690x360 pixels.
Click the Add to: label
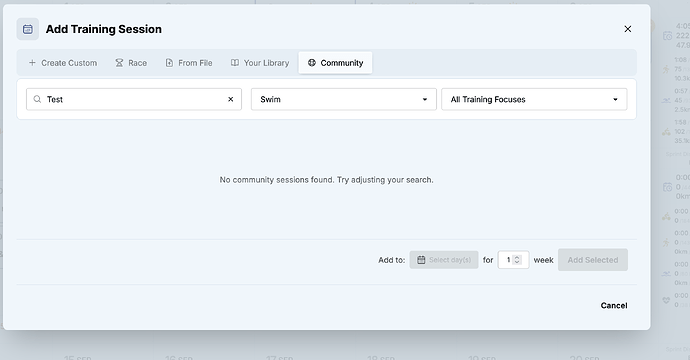(392, 260)
